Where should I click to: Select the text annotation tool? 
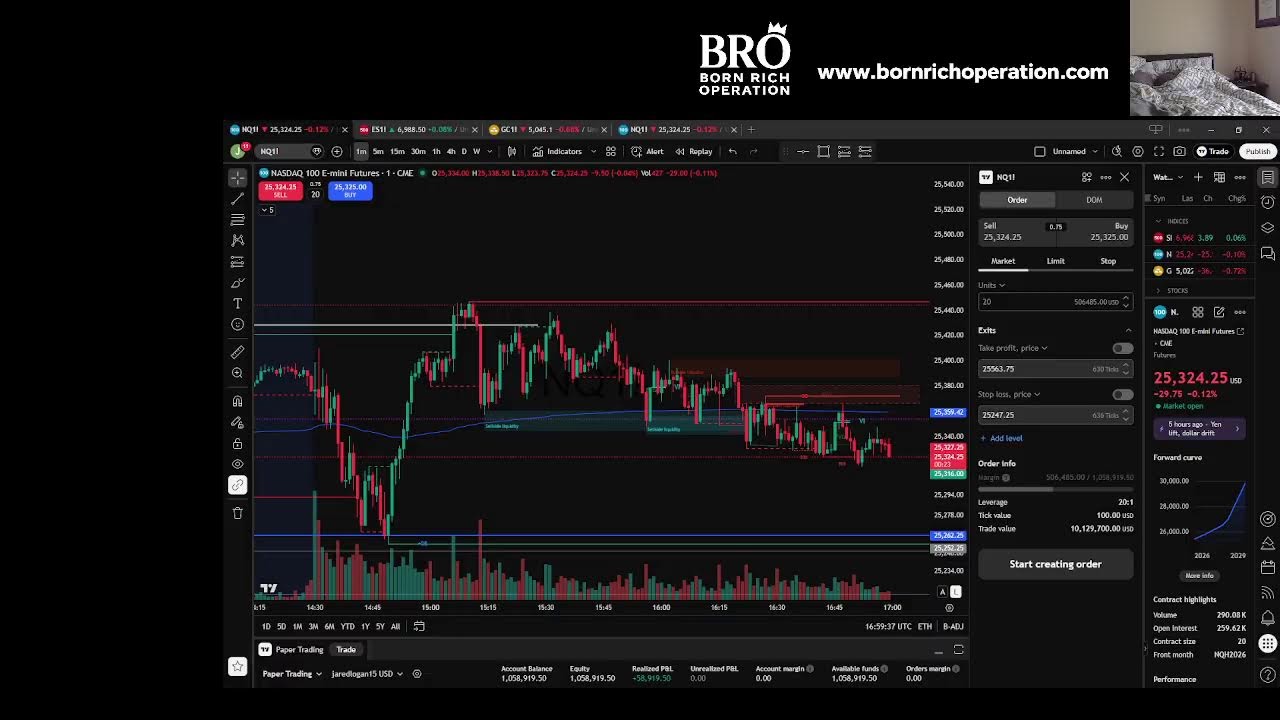pos(237,303)
